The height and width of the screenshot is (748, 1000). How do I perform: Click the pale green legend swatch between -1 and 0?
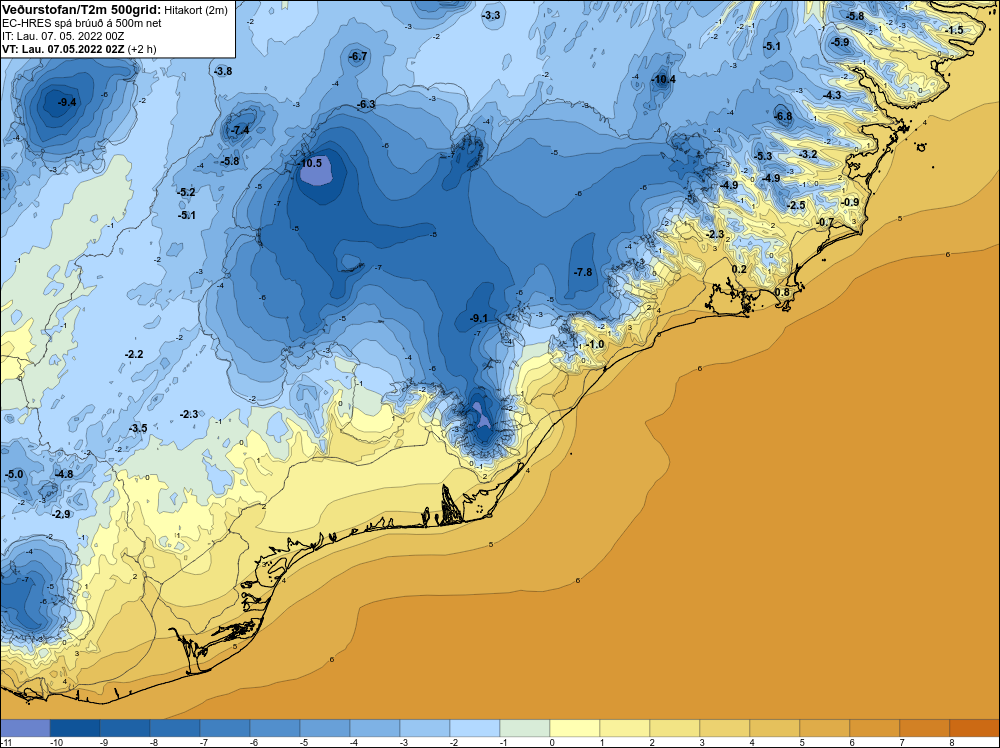tap(524, 728)
